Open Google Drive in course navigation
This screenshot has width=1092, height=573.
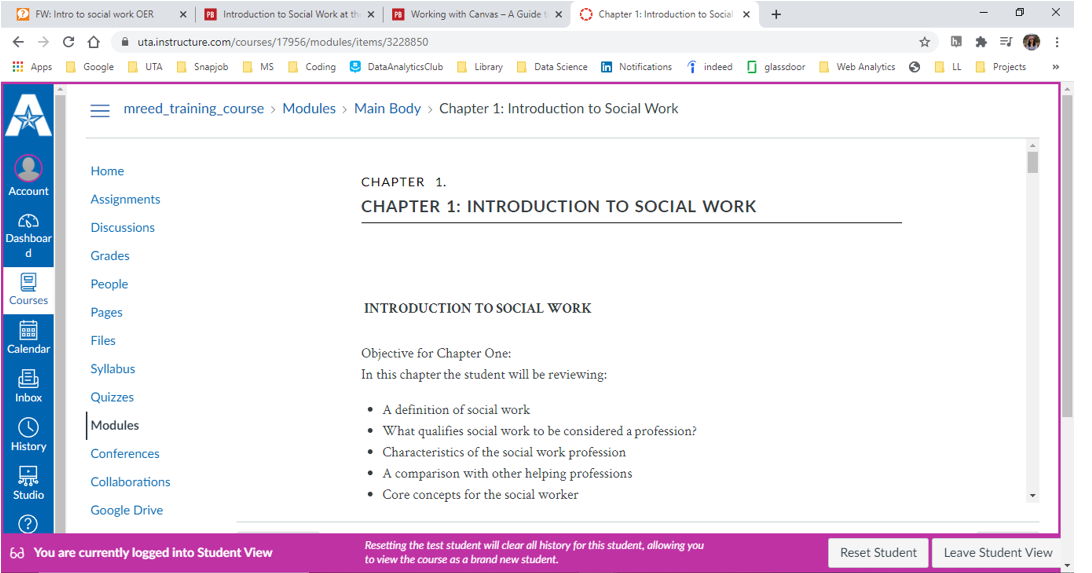[127, 510]
